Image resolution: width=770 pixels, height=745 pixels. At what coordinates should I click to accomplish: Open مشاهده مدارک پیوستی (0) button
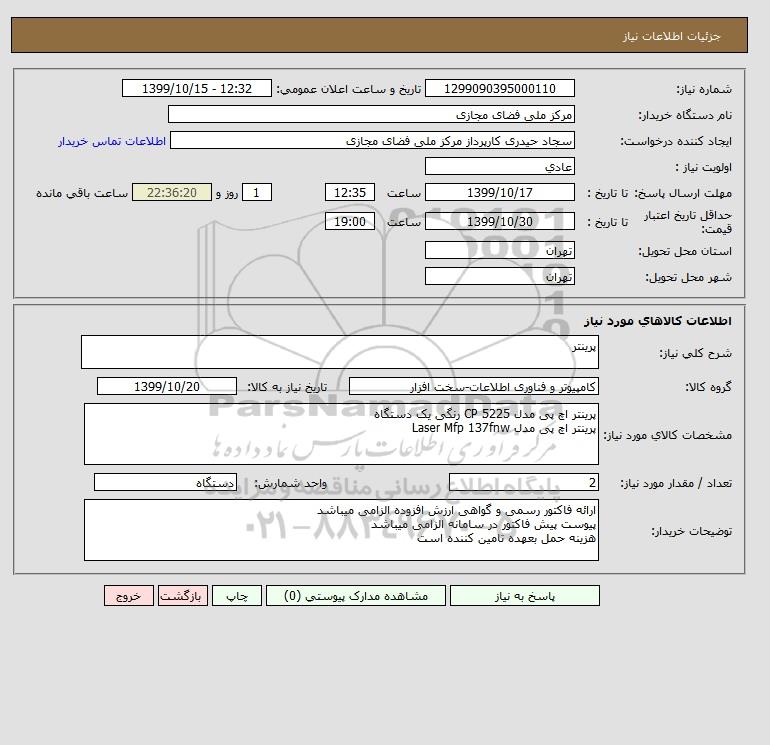click(356, 596)
